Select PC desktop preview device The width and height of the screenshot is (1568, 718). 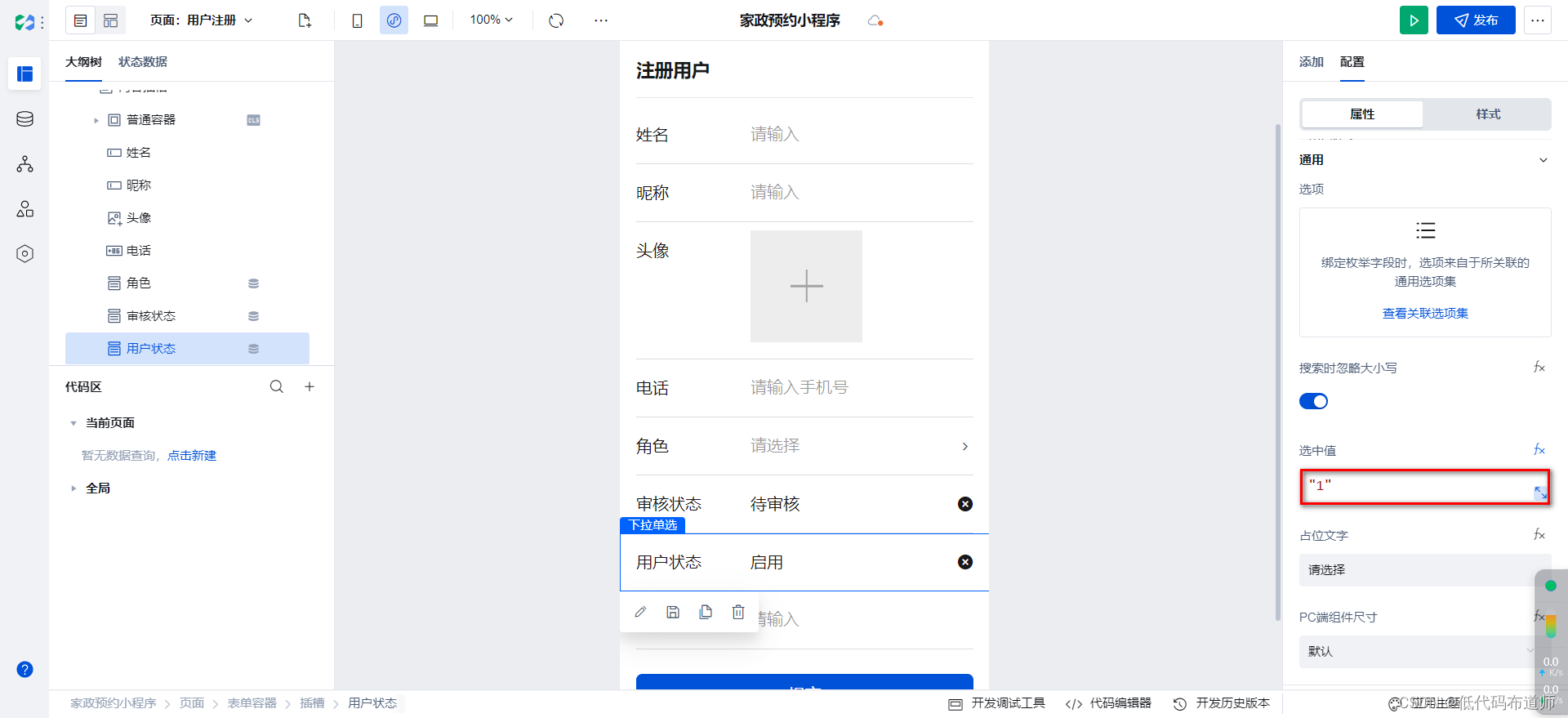point(430,20)
